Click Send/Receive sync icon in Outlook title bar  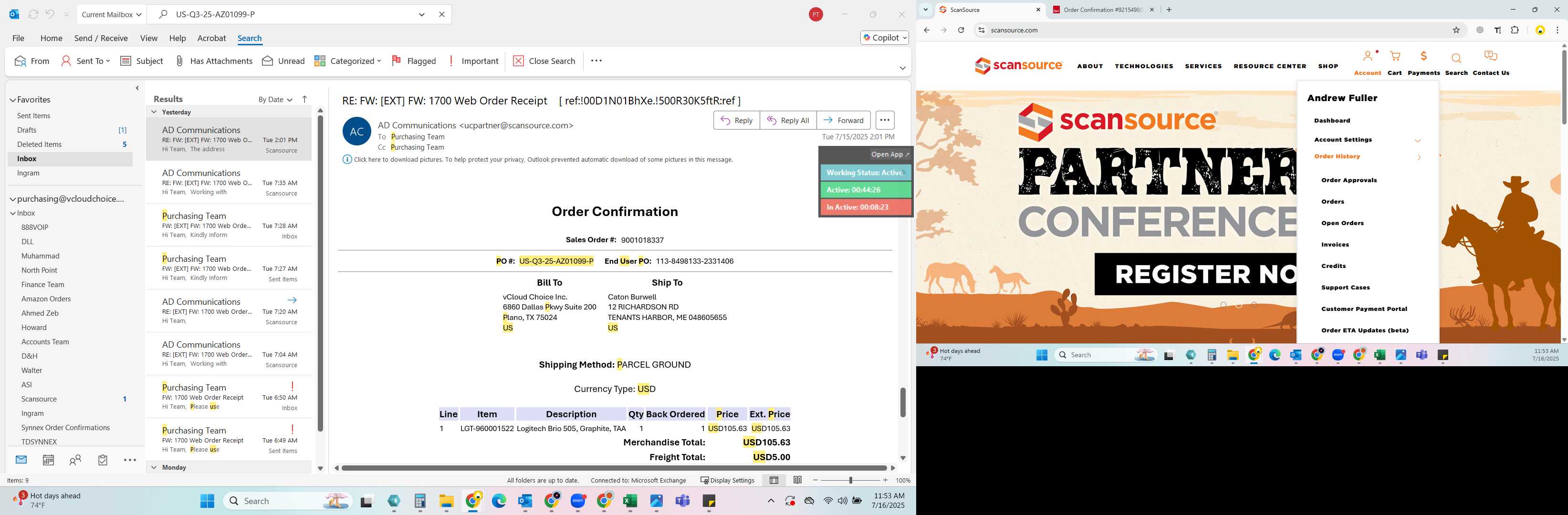coord(33,14)
